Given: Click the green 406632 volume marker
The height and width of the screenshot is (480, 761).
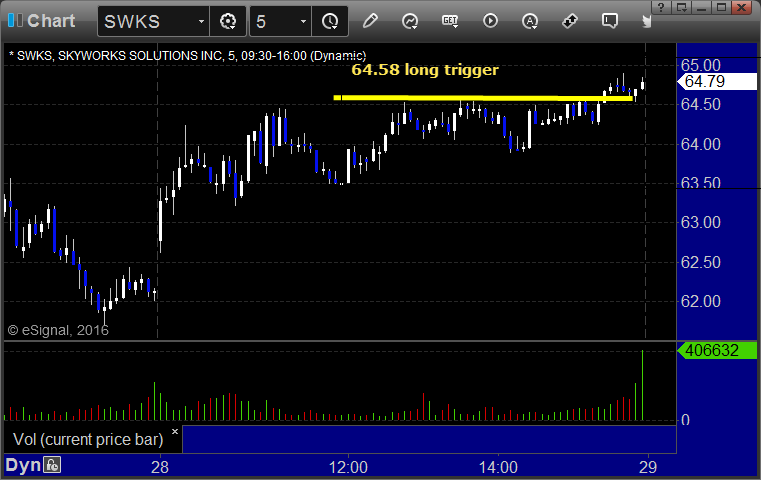Looking at the screenshot, I should coord(717,350).
